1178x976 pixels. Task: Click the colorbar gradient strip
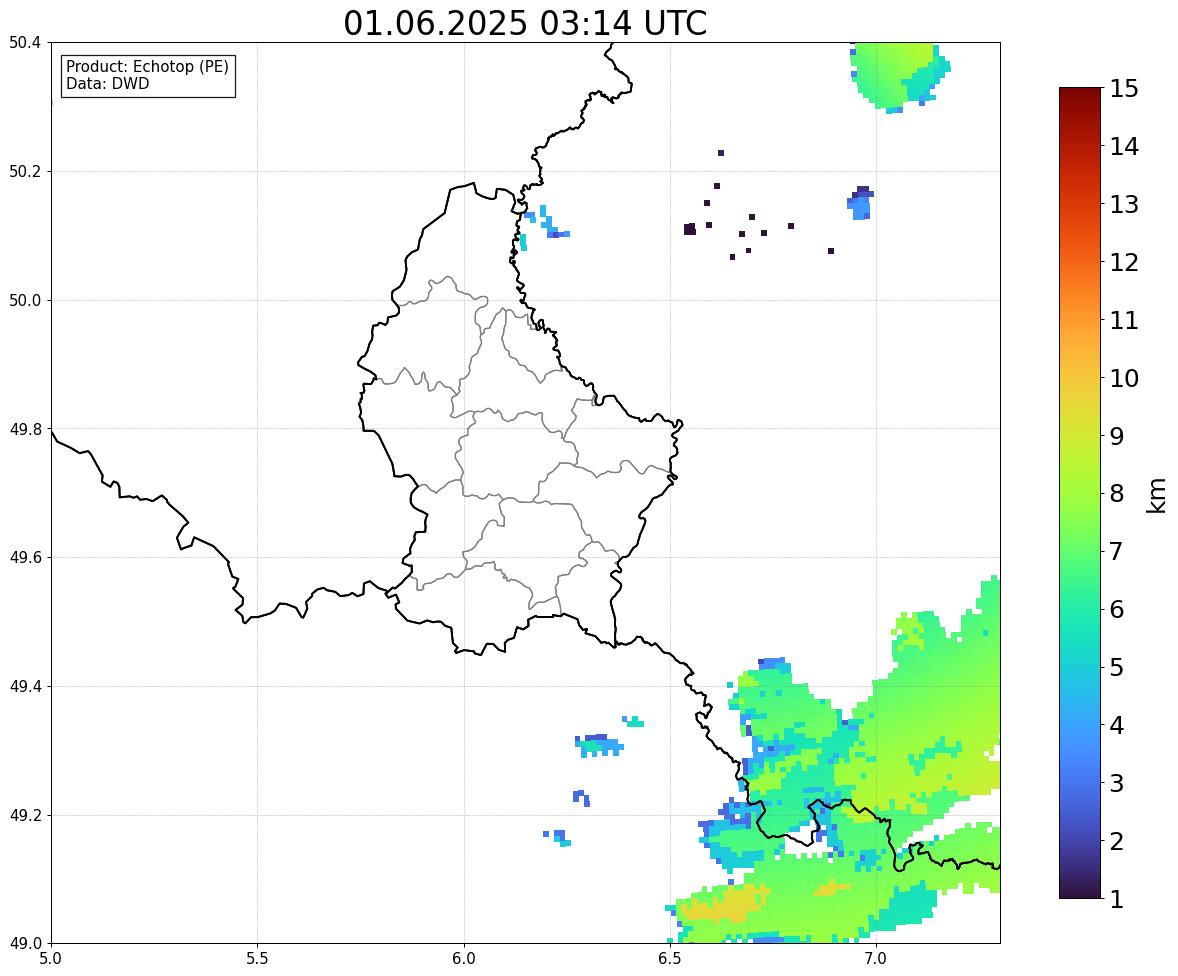click(1080, 493)
